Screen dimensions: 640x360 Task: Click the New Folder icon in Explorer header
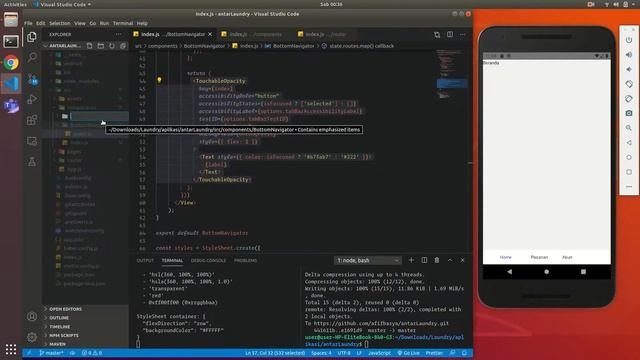point(100,46)
